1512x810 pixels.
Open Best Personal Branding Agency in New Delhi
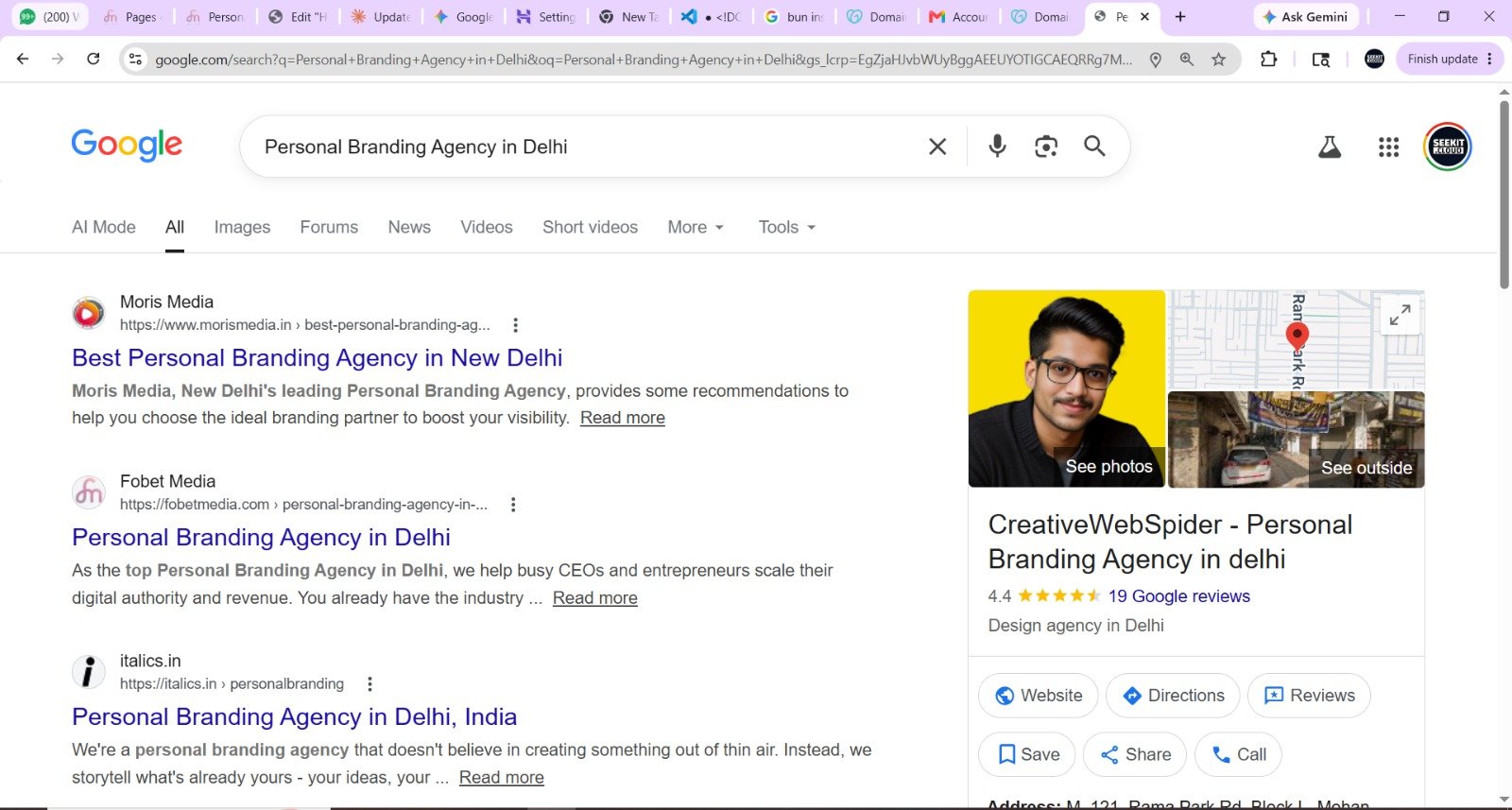tap(318, 358)
